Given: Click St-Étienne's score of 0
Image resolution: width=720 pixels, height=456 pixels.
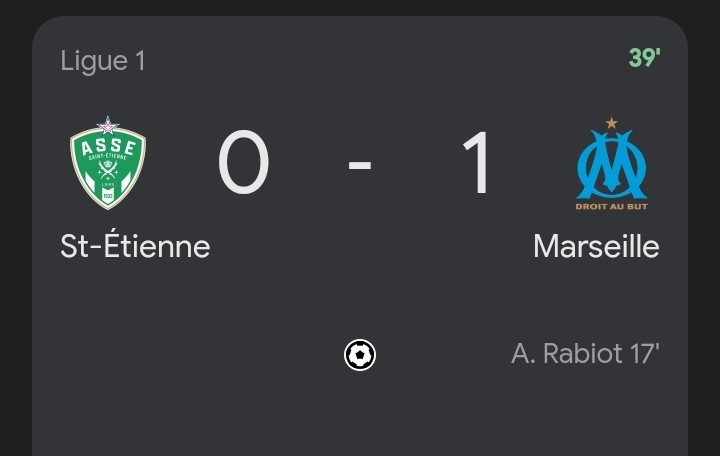Looking at the screenshot, I should [243, 162].
